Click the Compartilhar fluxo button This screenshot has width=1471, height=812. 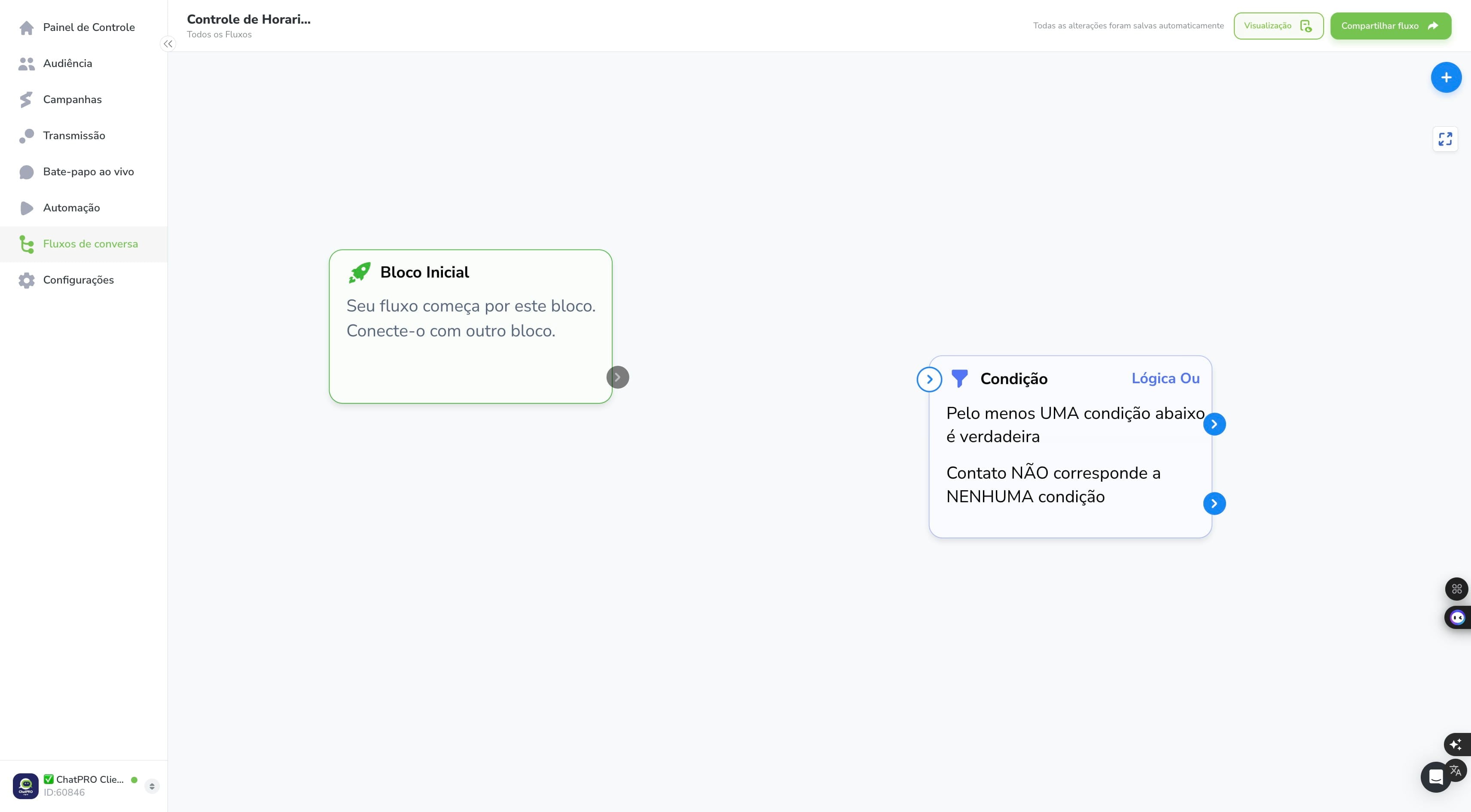click(1391, 26)
